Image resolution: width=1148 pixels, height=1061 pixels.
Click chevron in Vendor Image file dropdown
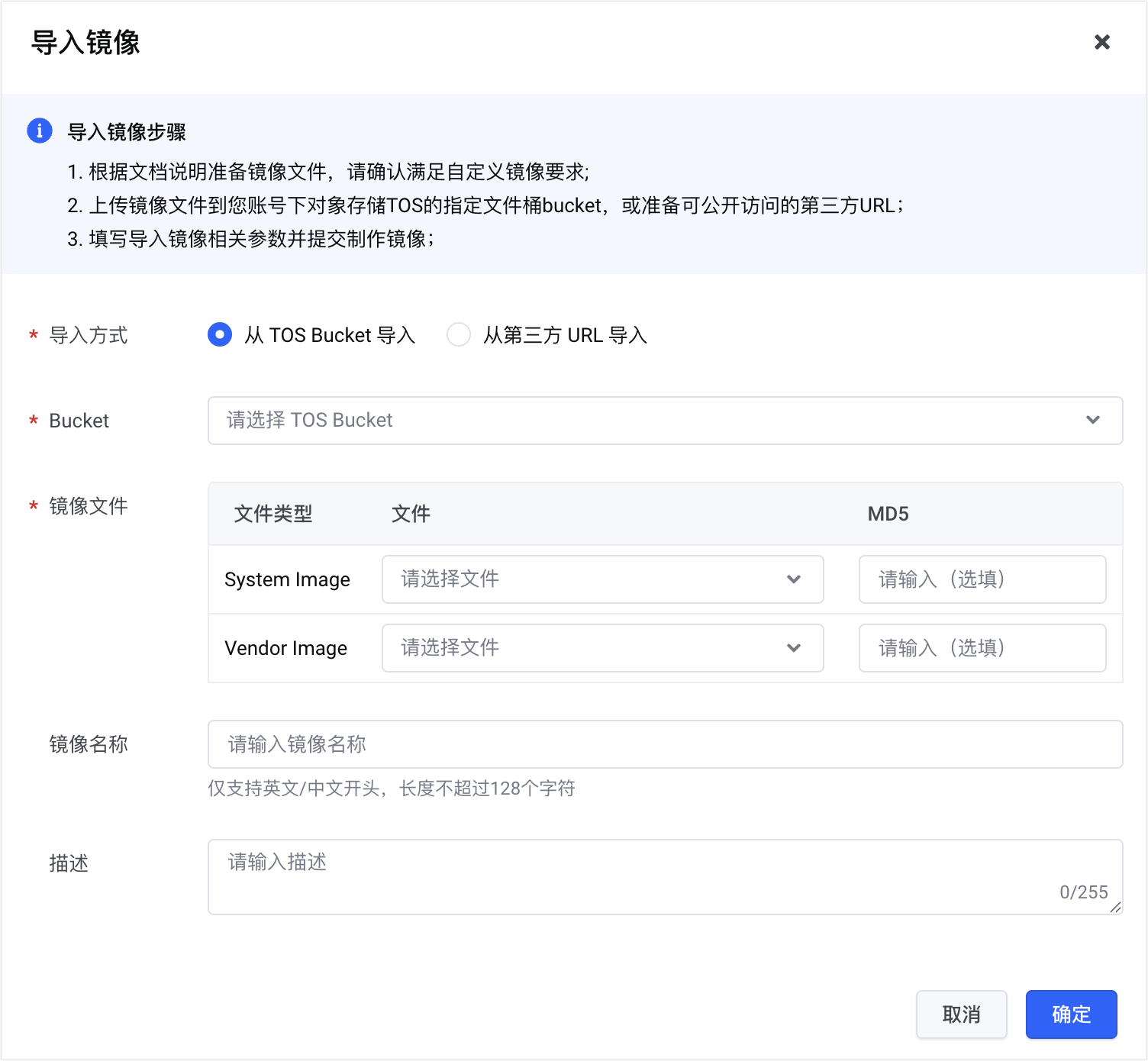point(793,648)
